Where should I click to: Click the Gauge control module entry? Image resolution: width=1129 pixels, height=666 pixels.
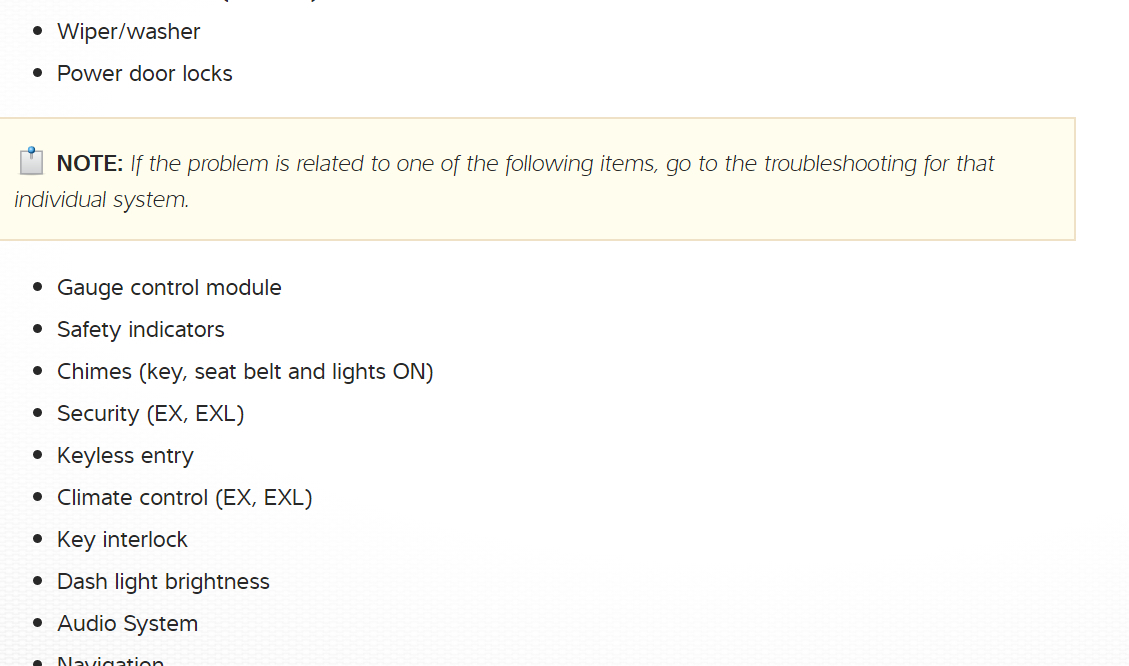[169, 288]
